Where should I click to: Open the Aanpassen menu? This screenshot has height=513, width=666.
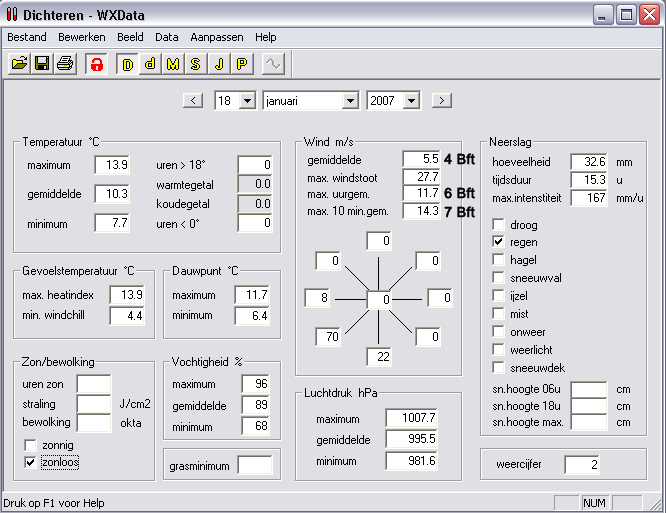(x=217, y=37)
